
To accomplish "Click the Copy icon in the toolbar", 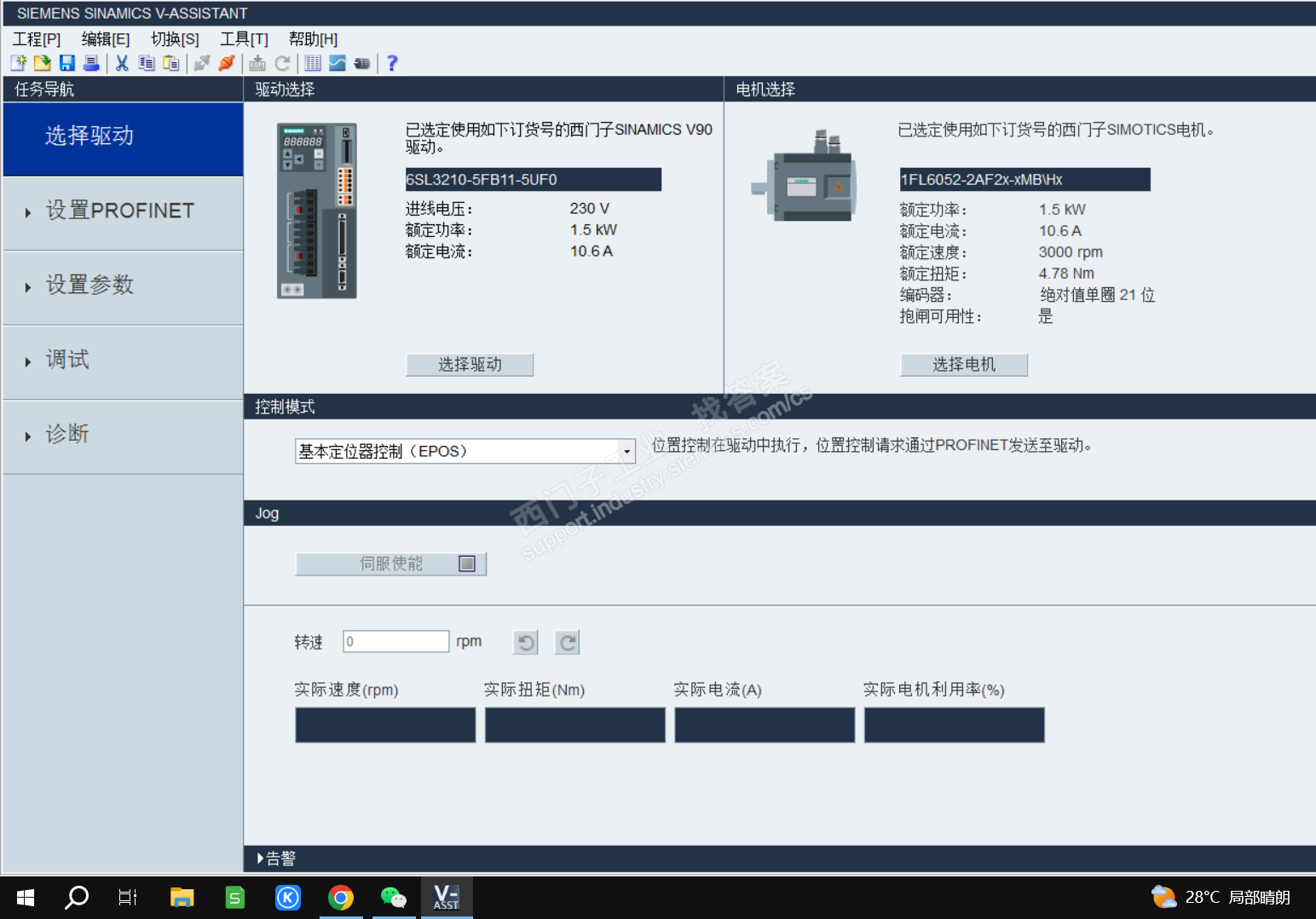I will point(147,63).
